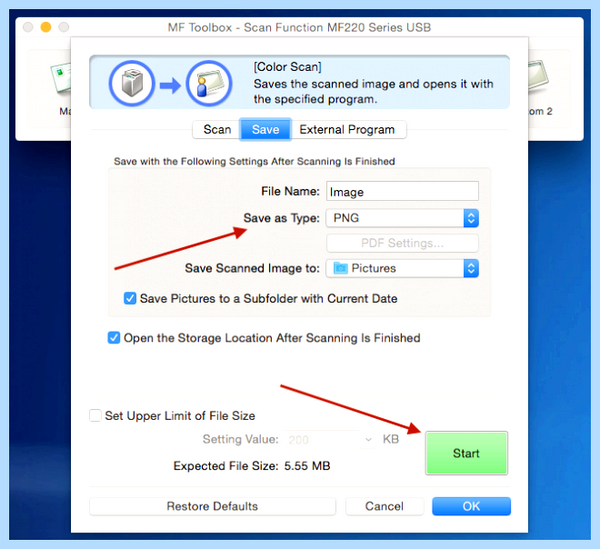The image size is (600, 549).
Task: Select the Save tab
Action: pos(266,130)
